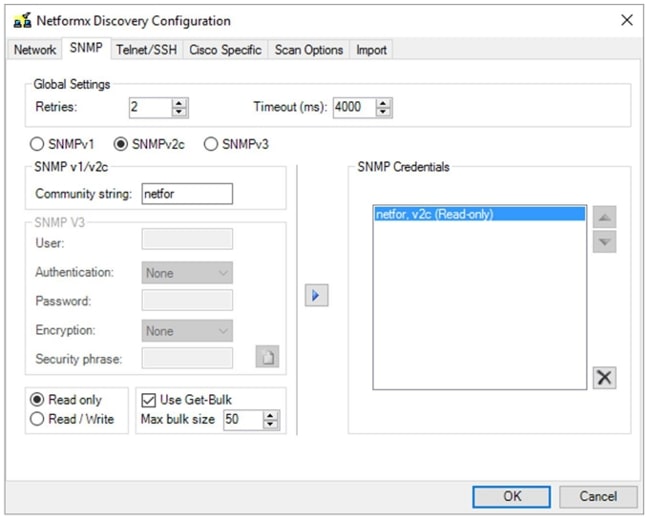Click the SNMP V3 Password field
The height and width of the screenshot is (520, 650).
pyautogui.click(x=187, y=300)
